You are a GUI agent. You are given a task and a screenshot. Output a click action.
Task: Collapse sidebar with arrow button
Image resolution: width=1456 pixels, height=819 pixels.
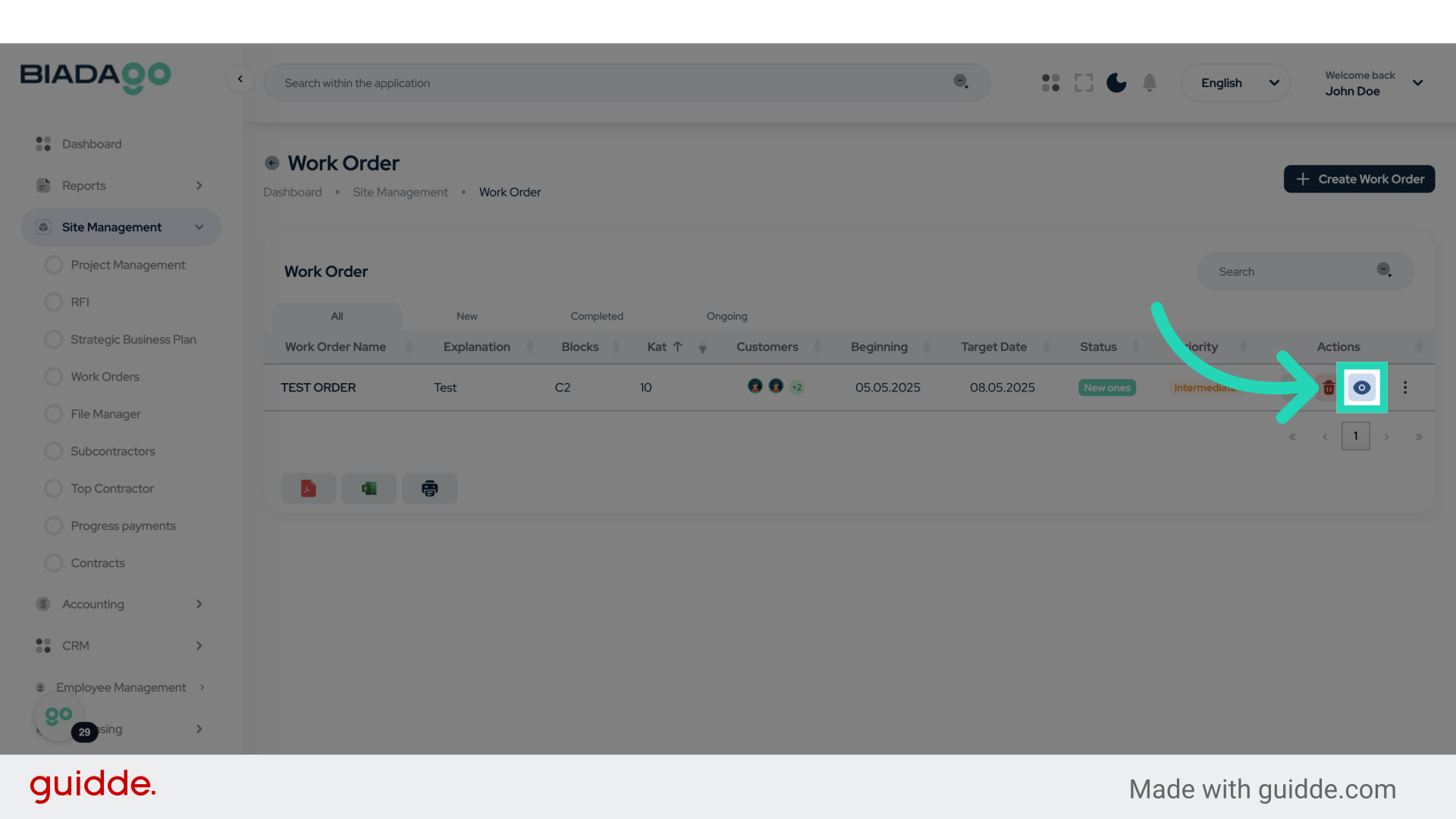(240, 79)
